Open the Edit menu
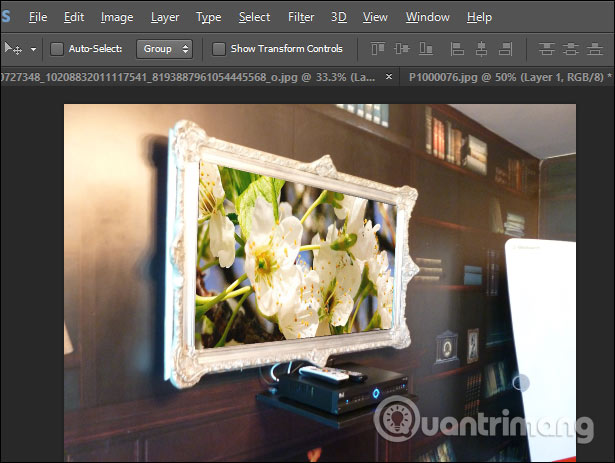This screenshot has width=615, height=463. point(74,17)
